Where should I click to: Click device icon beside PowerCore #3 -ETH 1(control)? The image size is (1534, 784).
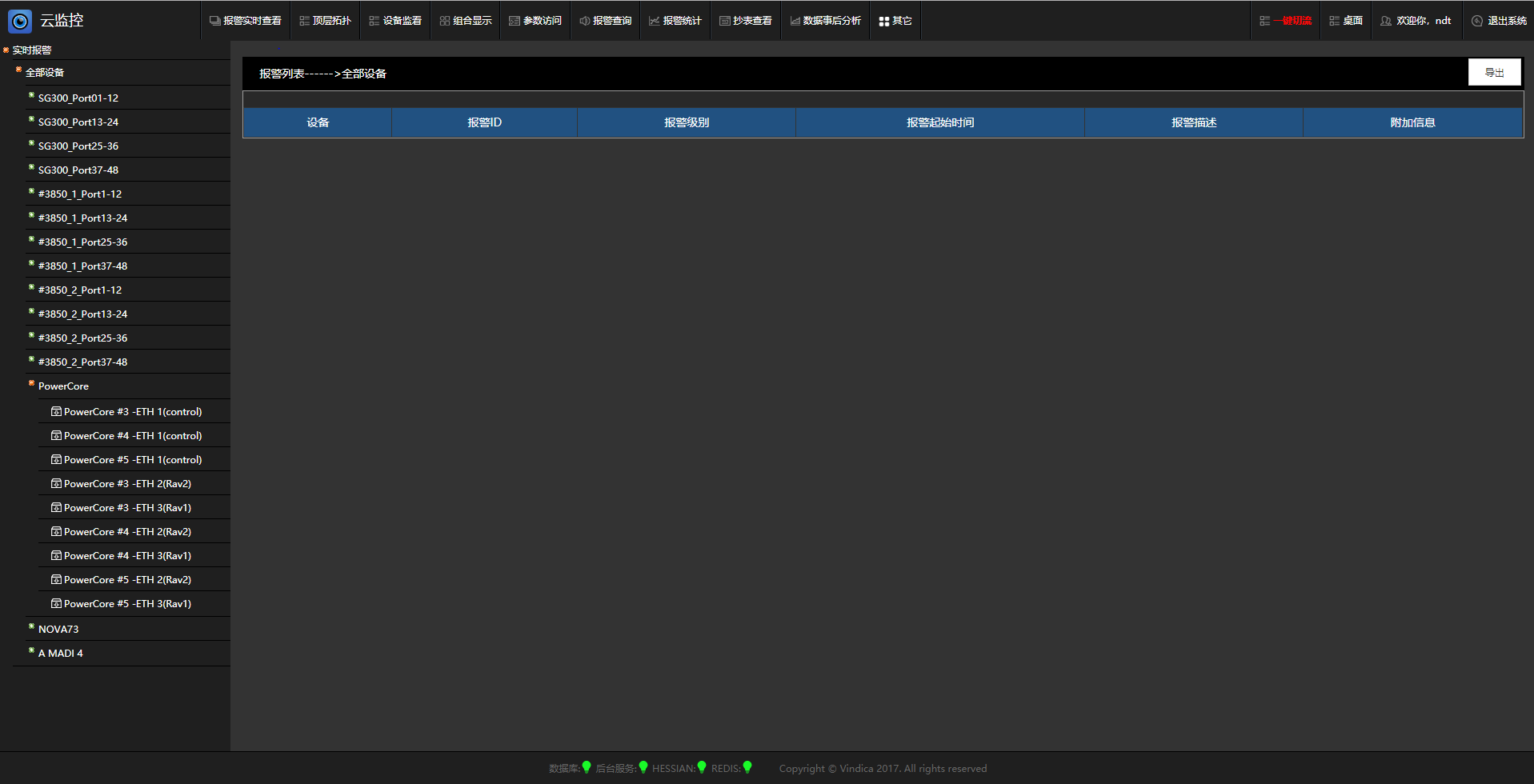56,412
